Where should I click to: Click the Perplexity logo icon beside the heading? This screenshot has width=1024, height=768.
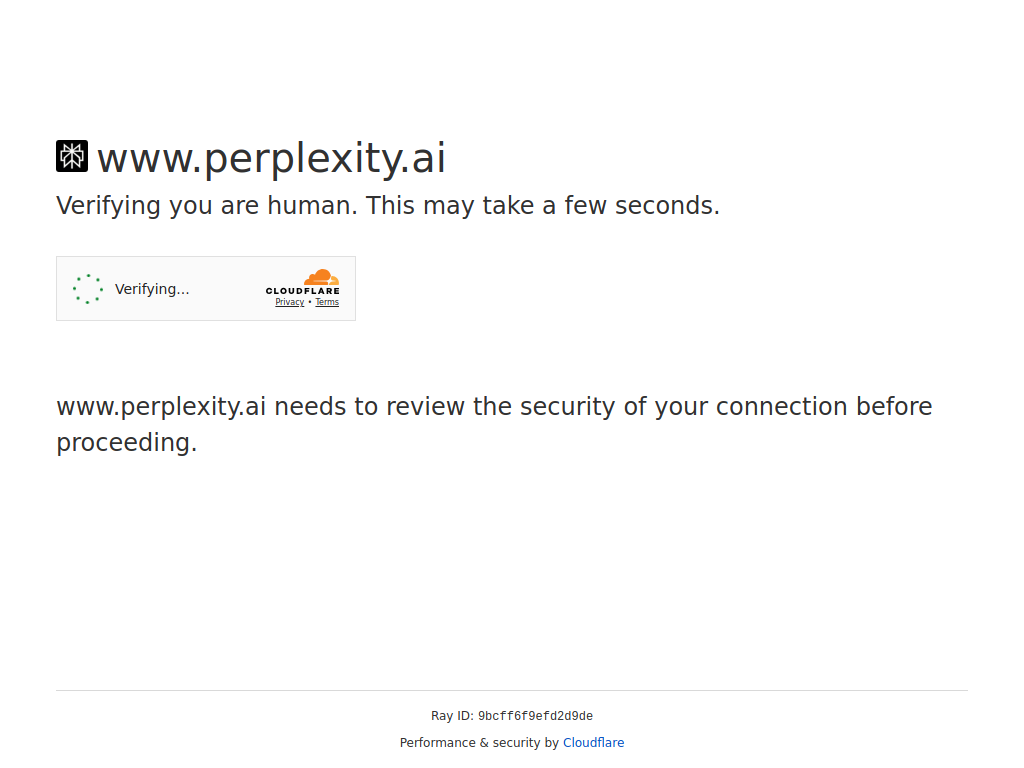click(72, 156)
